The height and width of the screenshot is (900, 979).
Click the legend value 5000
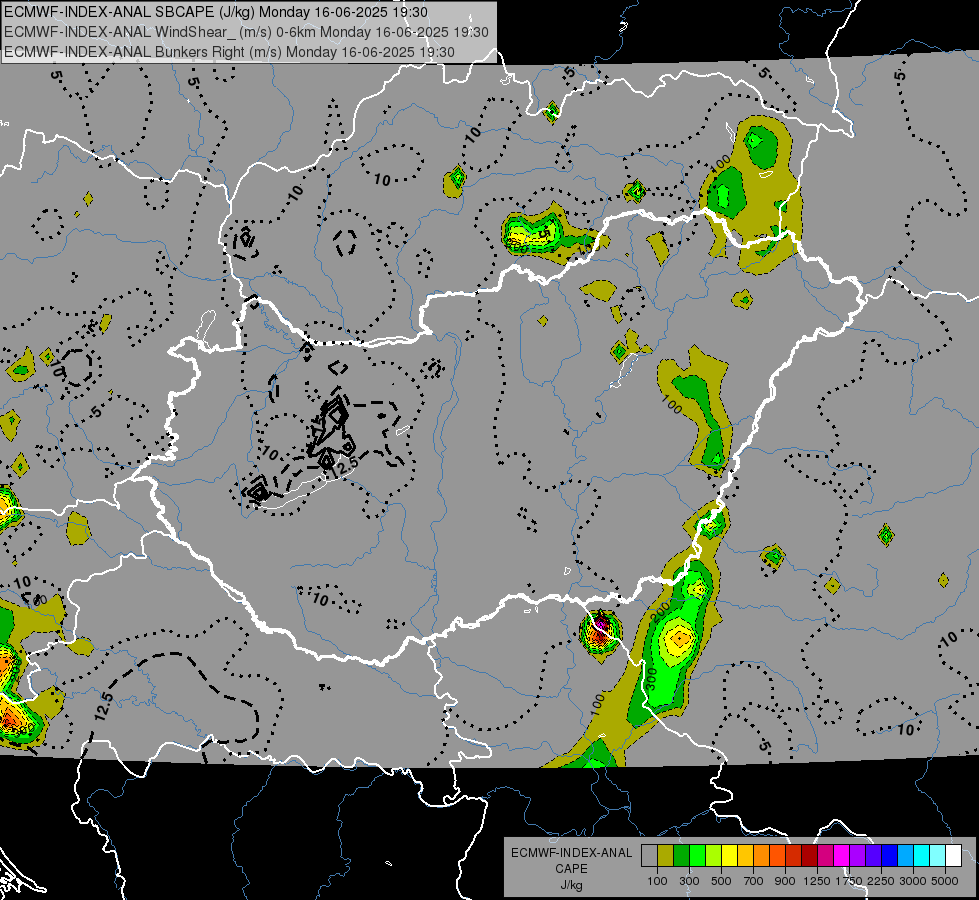[x=945, y=881]
